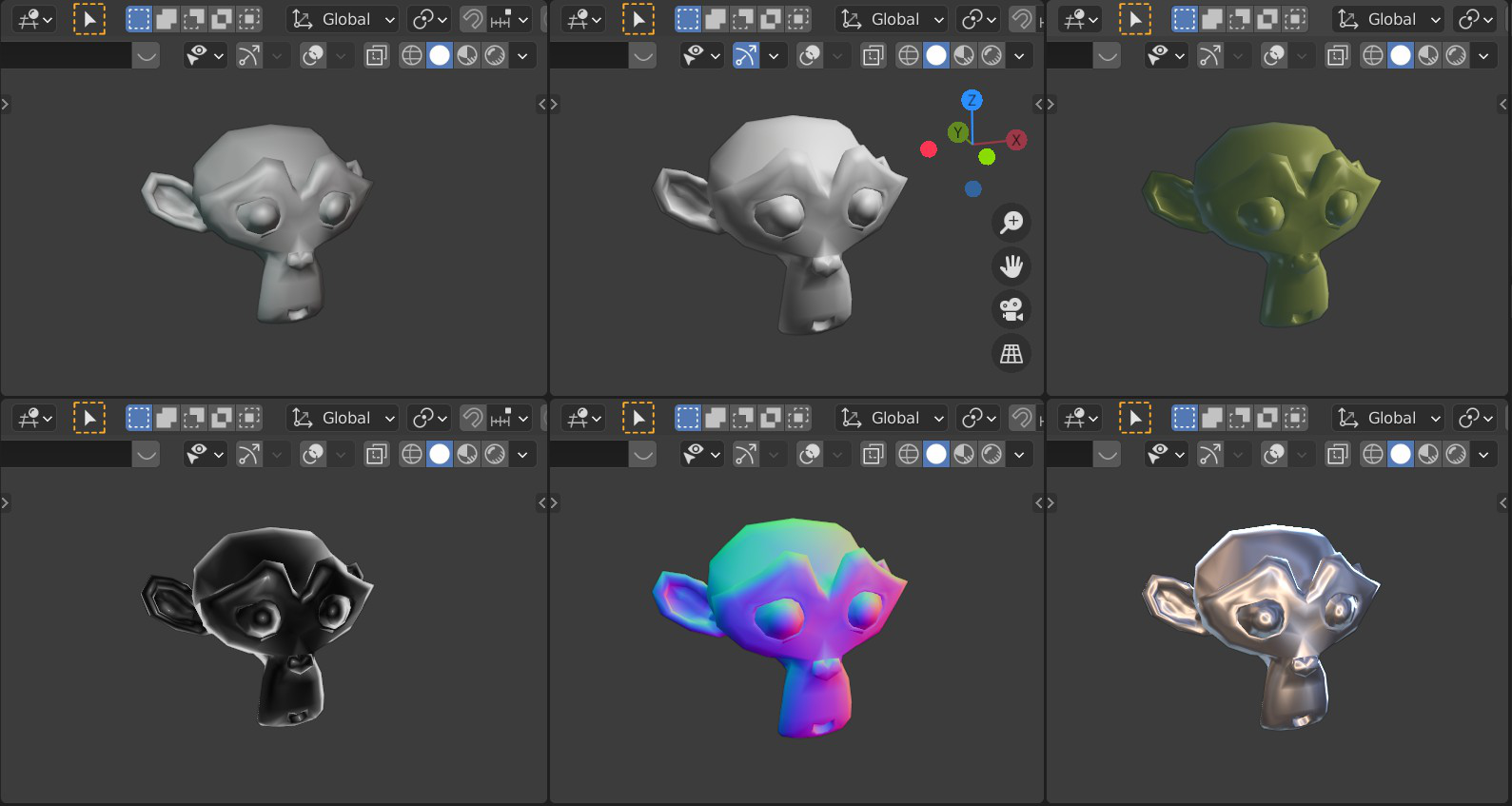This screenshot has width=1512, height=806.
Task: Open the shading options dropdown in the chrome monkey viewport
Action: [1483, 455]
